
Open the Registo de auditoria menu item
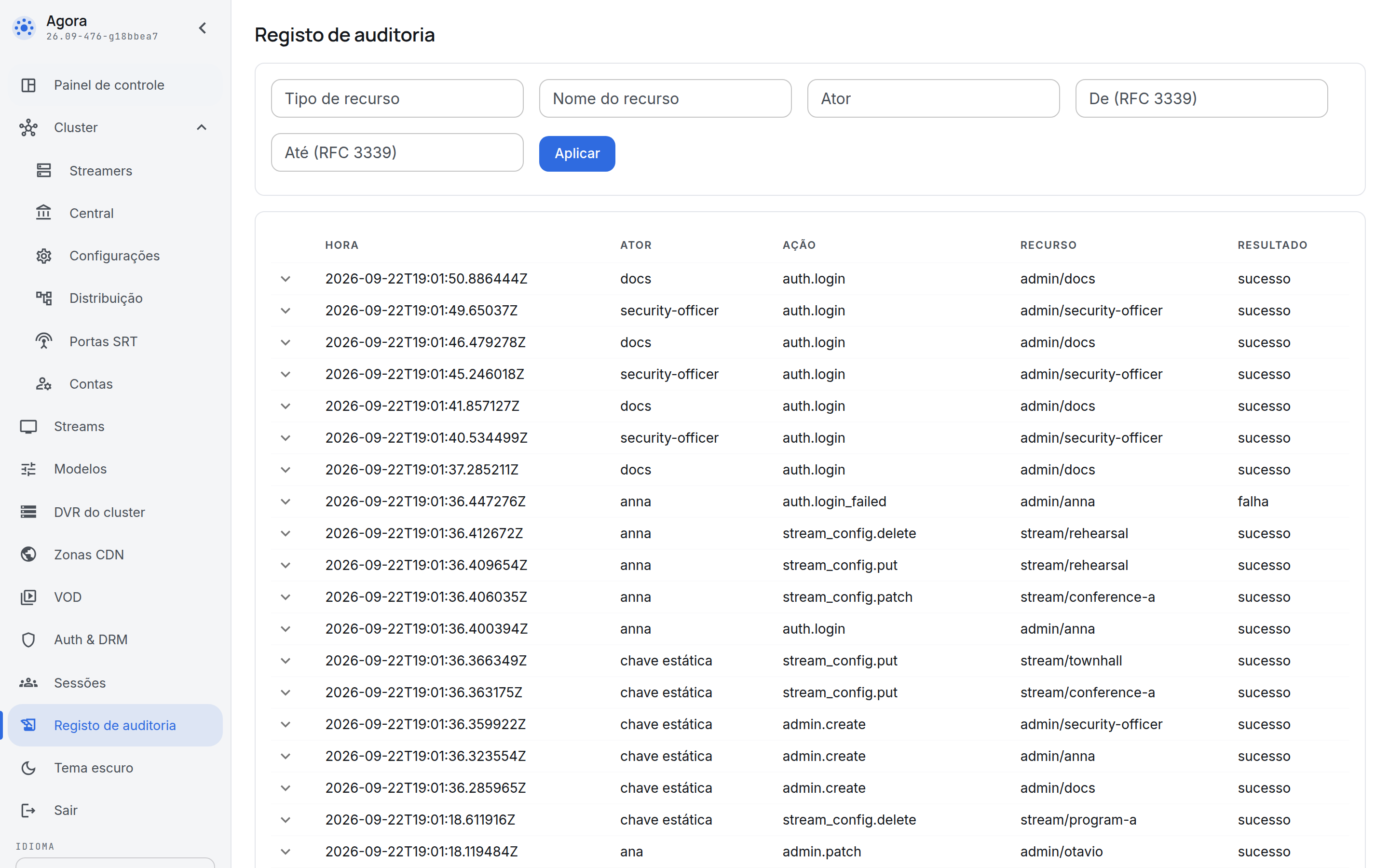click(x=115, y=725)
